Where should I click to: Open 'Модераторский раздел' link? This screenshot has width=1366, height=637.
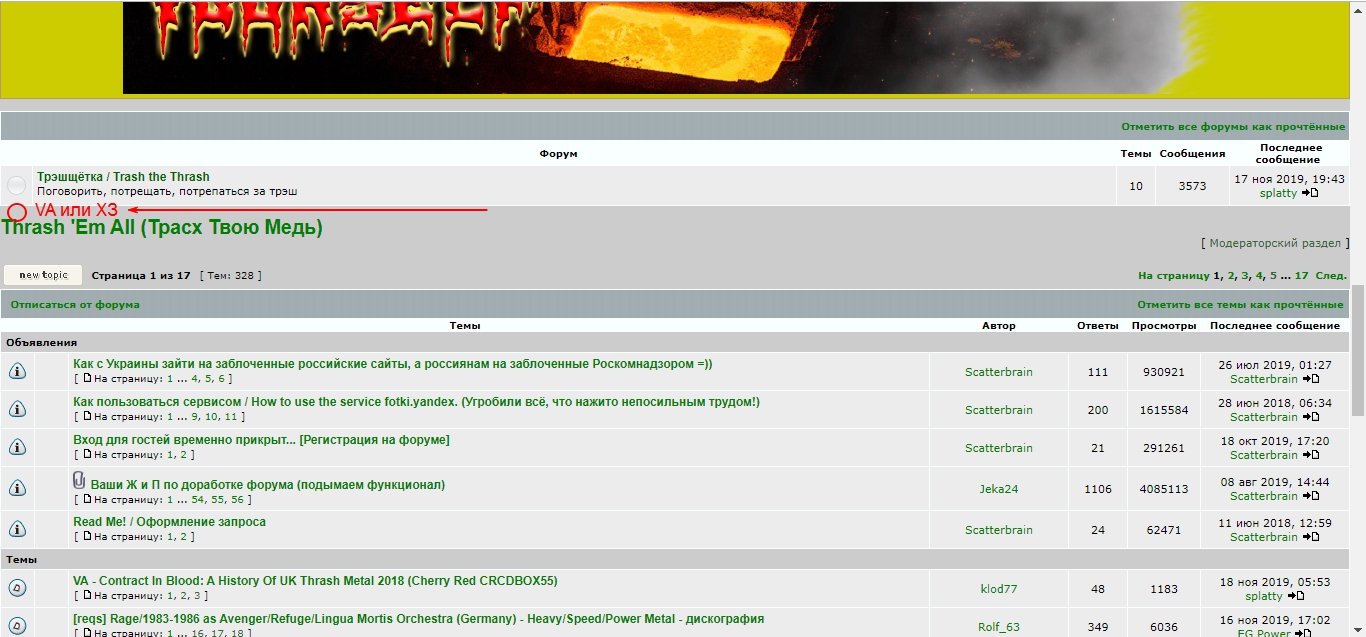click(1275, 243)
